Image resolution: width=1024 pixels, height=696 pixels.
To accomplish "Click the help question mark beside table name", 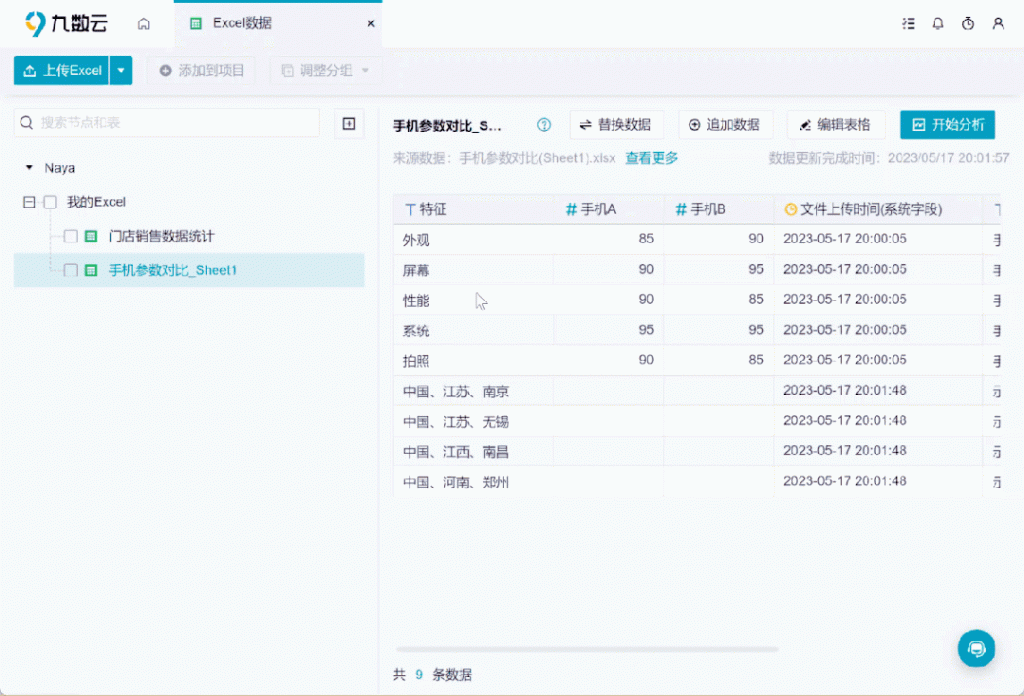I will 544,125.
